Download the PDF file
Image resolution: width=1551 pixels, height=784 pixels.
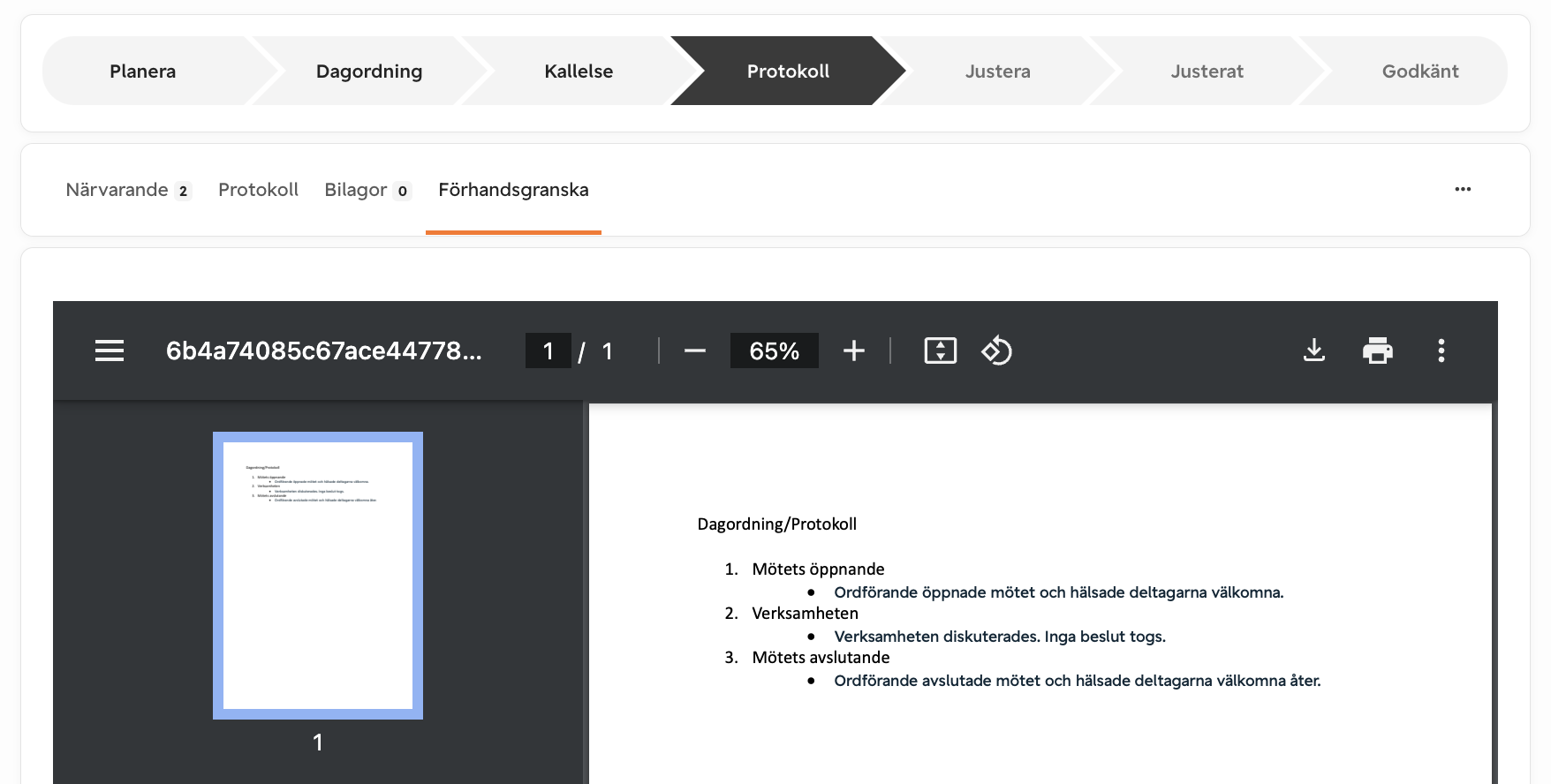pos(1314,351)
